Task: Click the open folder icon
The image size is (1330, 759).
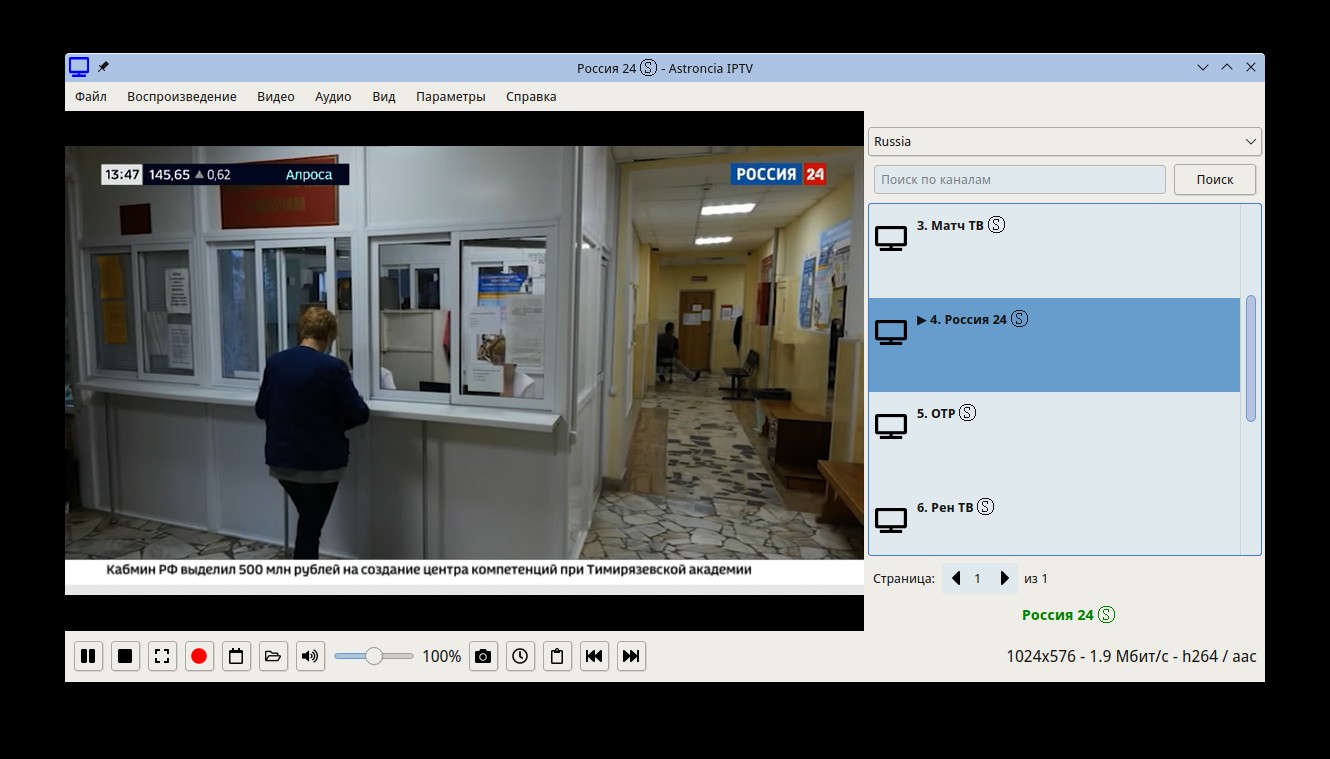Action: tap(273, 656)
